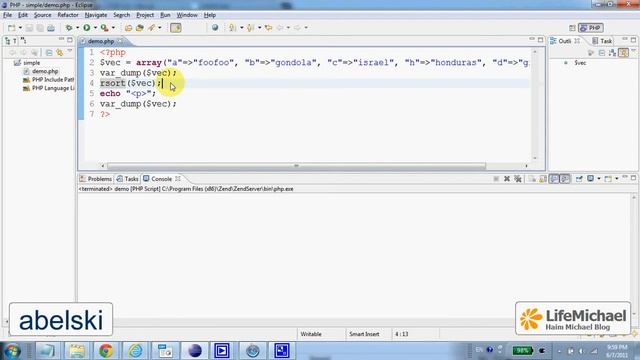Select the demo.php editor tab
Screen dimensions: 640x360
(x=101, y=41)
